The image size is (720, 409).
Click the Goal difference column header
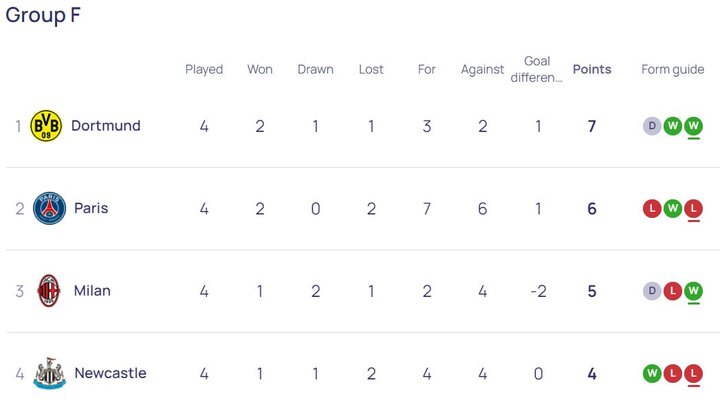coord(538,69)
